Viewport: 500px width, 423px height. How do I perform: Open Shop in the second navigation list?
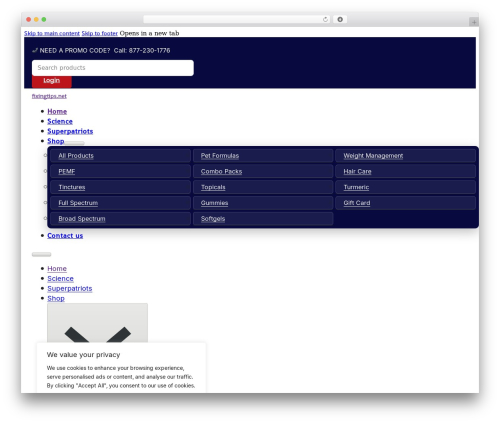[56, 299]
